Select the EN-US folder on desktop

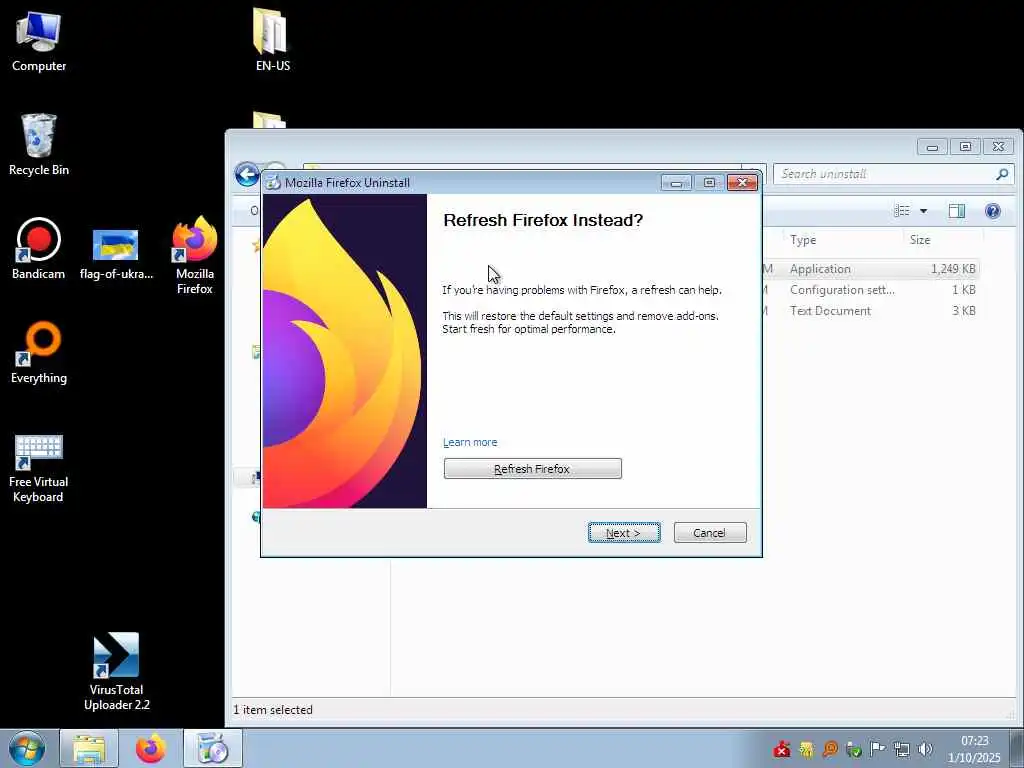(272, 40)
